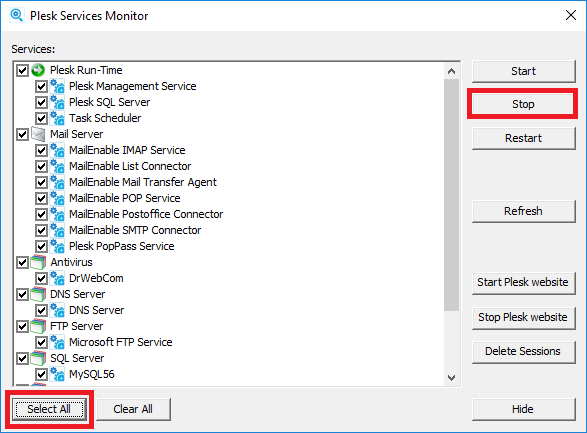587x433 pixels.
Task: Uncheck the Task Scheduler checkbox
Action: 41,118
